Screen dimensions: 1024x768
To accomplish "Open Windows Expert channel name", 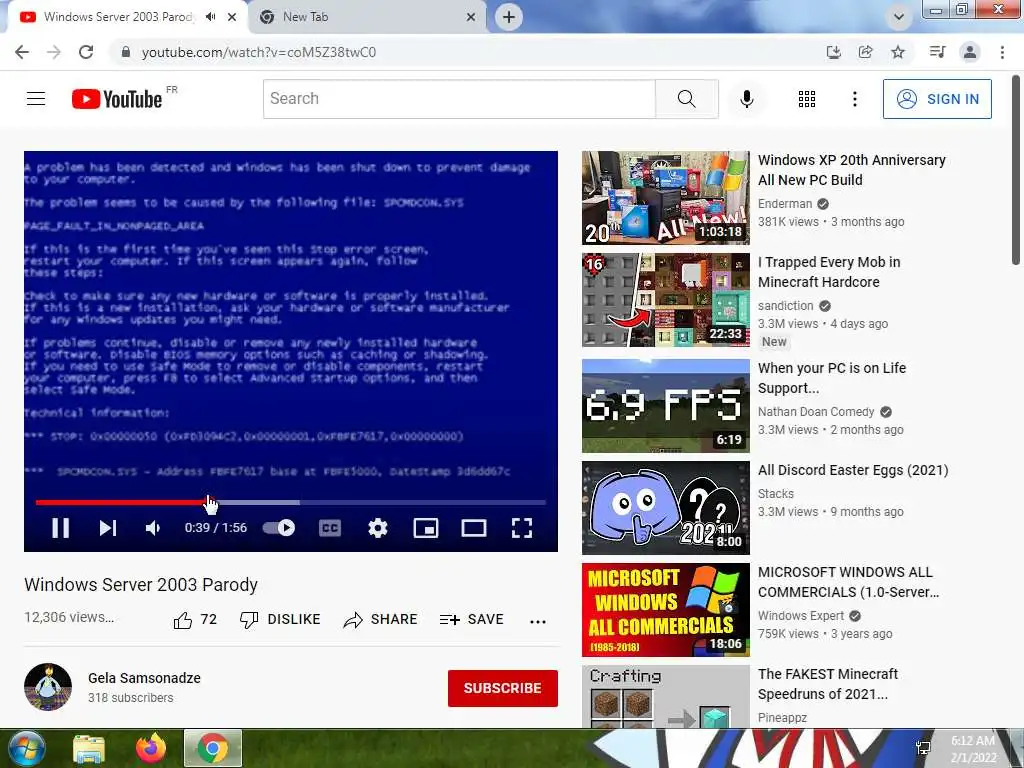I will [801, 615].
